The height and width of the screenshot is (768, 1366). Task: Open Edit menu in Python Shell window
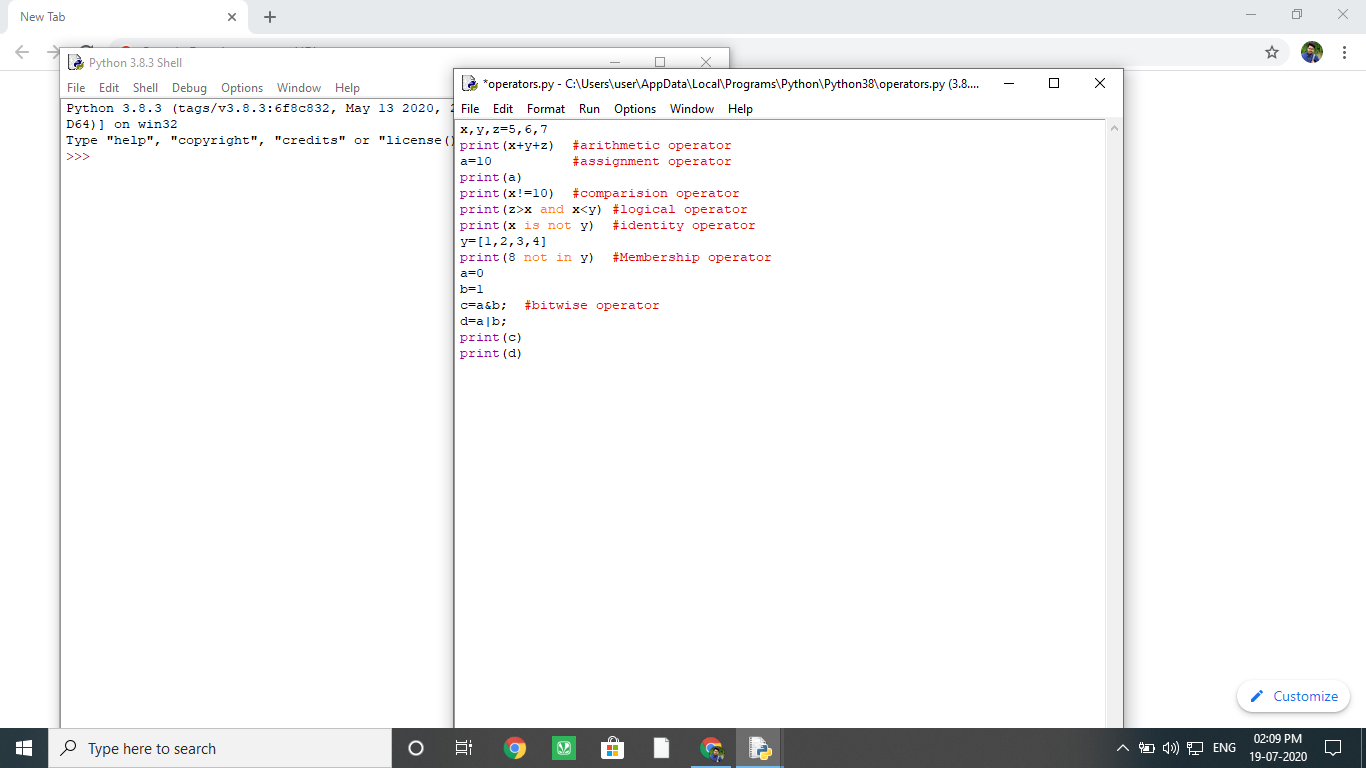pyautogui.click(x=109, y=88)
